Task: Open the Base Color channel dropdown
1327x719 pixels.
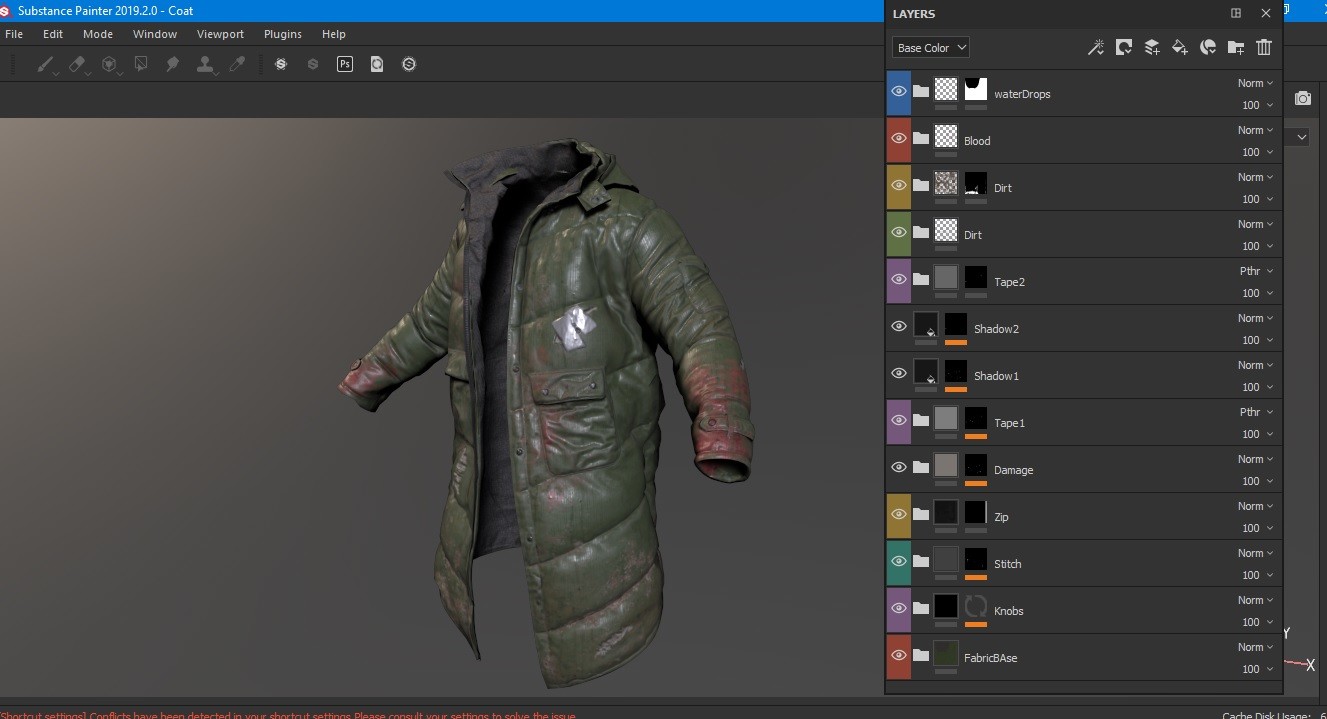Action: (930, 47)
